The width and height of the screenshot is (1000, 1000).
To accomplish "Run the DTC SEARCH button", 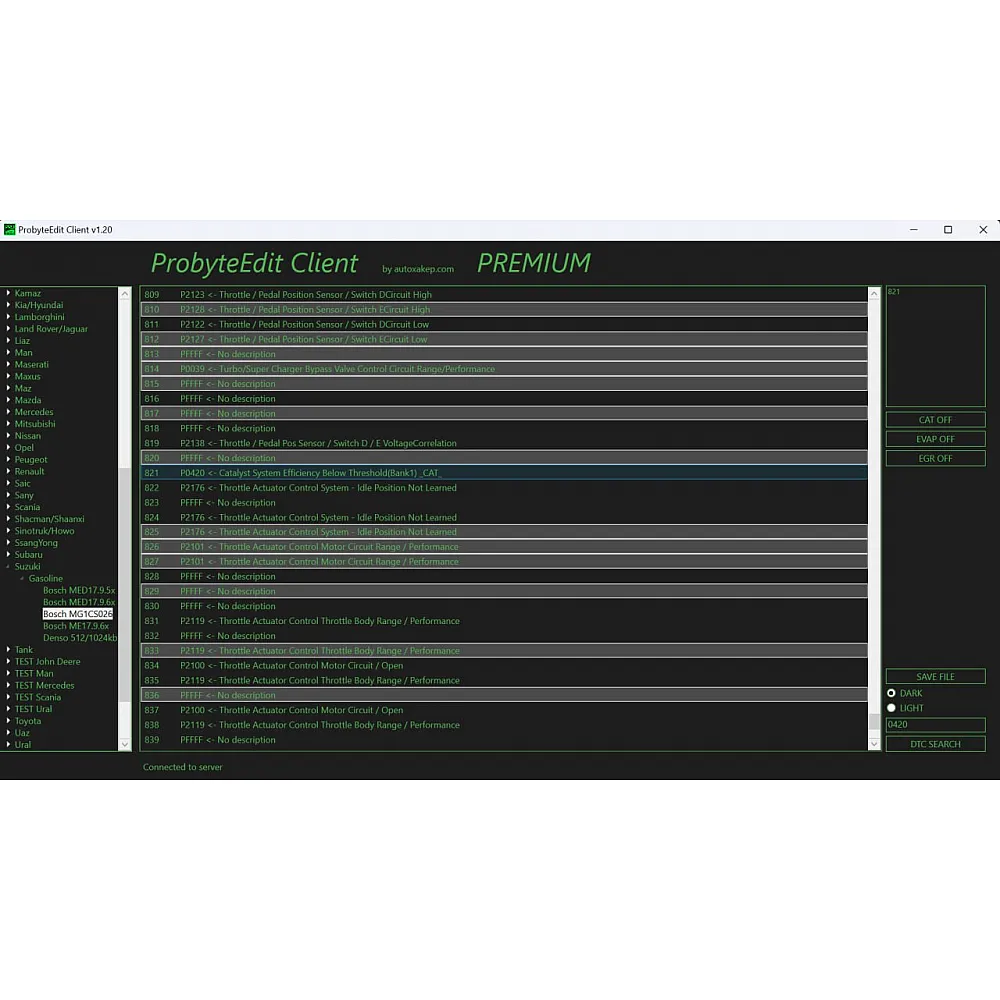I will click(935, 744).
